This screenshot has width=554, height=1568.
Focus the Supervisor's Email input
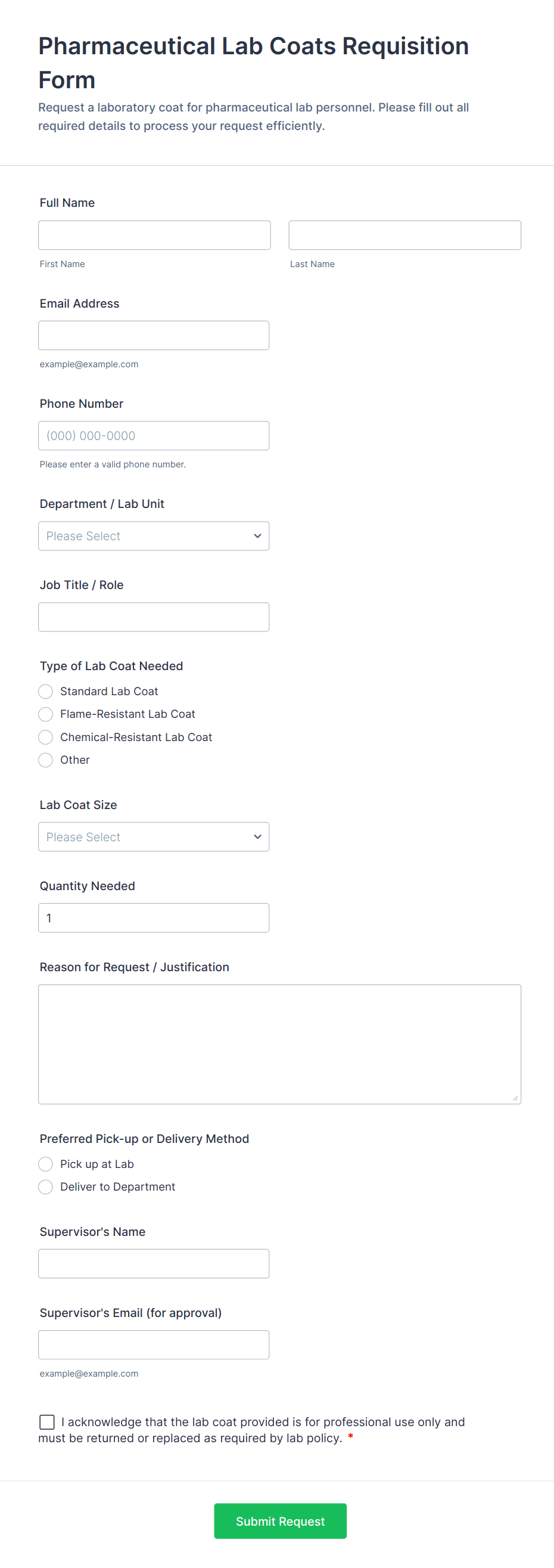point(153,1344)
